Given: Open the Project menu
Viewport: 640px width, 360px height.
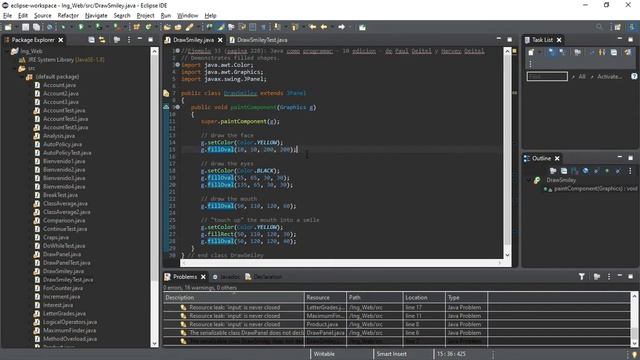Looking at the screenshot, I should (145, 16).
